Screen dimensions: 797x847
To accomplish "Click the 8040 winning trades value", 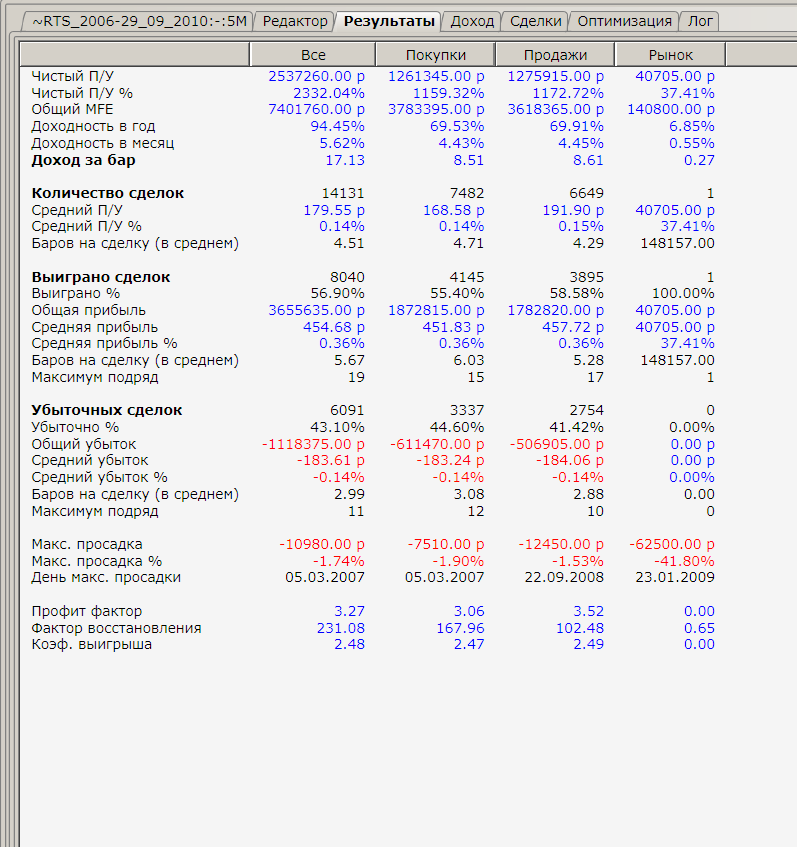I will (347, 277).
